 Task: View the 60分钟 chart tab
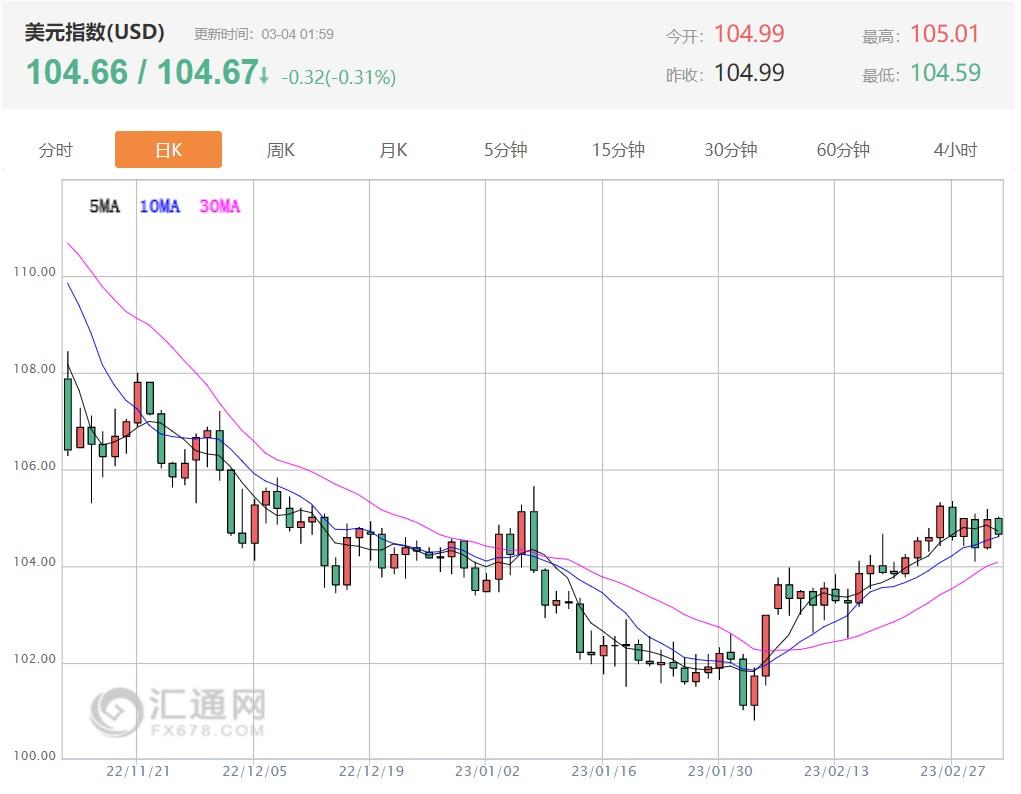pos(843,150)
